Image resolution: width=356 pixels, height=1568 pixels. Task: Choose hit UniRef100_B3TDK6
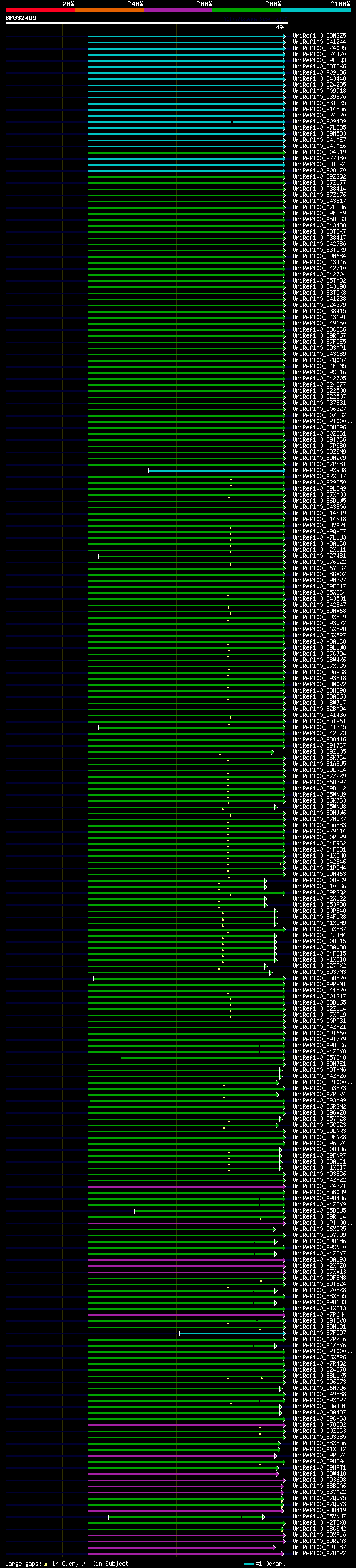tap(319, 66)
